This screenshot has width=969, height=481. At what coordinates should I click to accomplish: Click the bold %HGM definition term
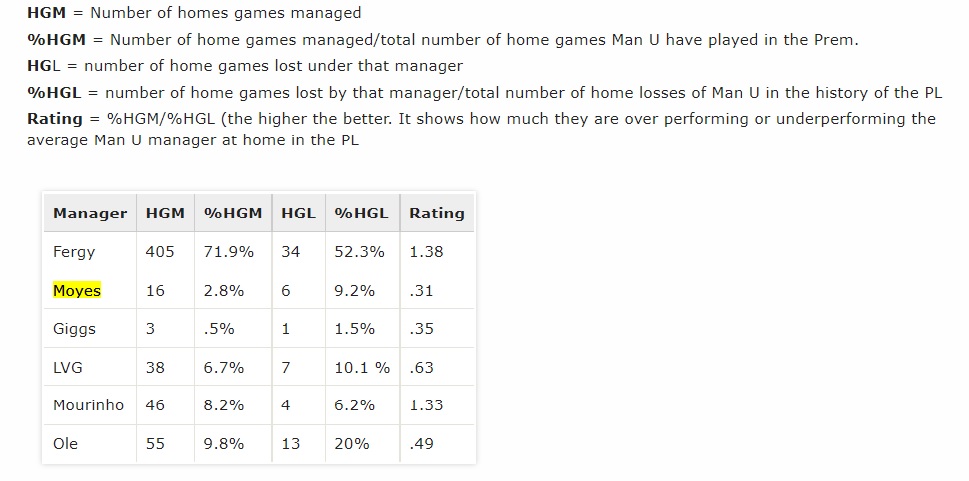tap(56, 40)
